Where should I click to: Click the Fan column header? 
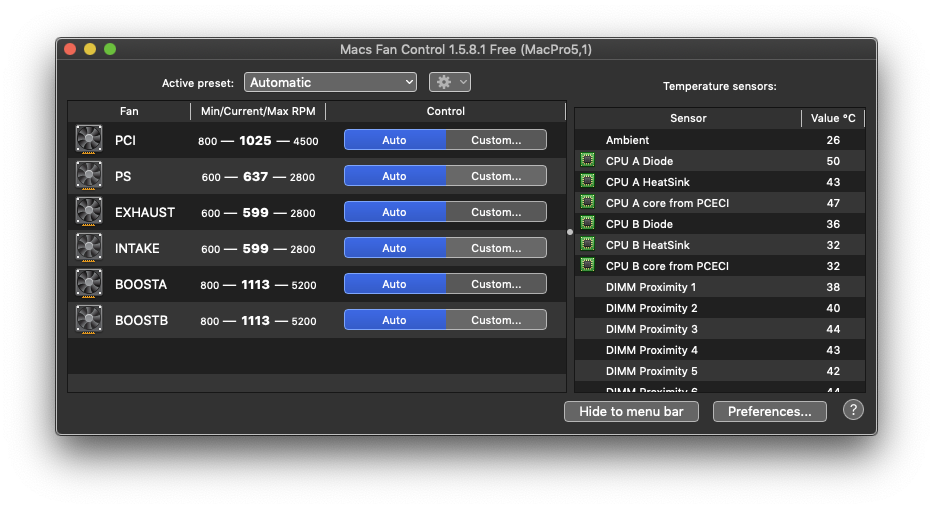(129, 111)
